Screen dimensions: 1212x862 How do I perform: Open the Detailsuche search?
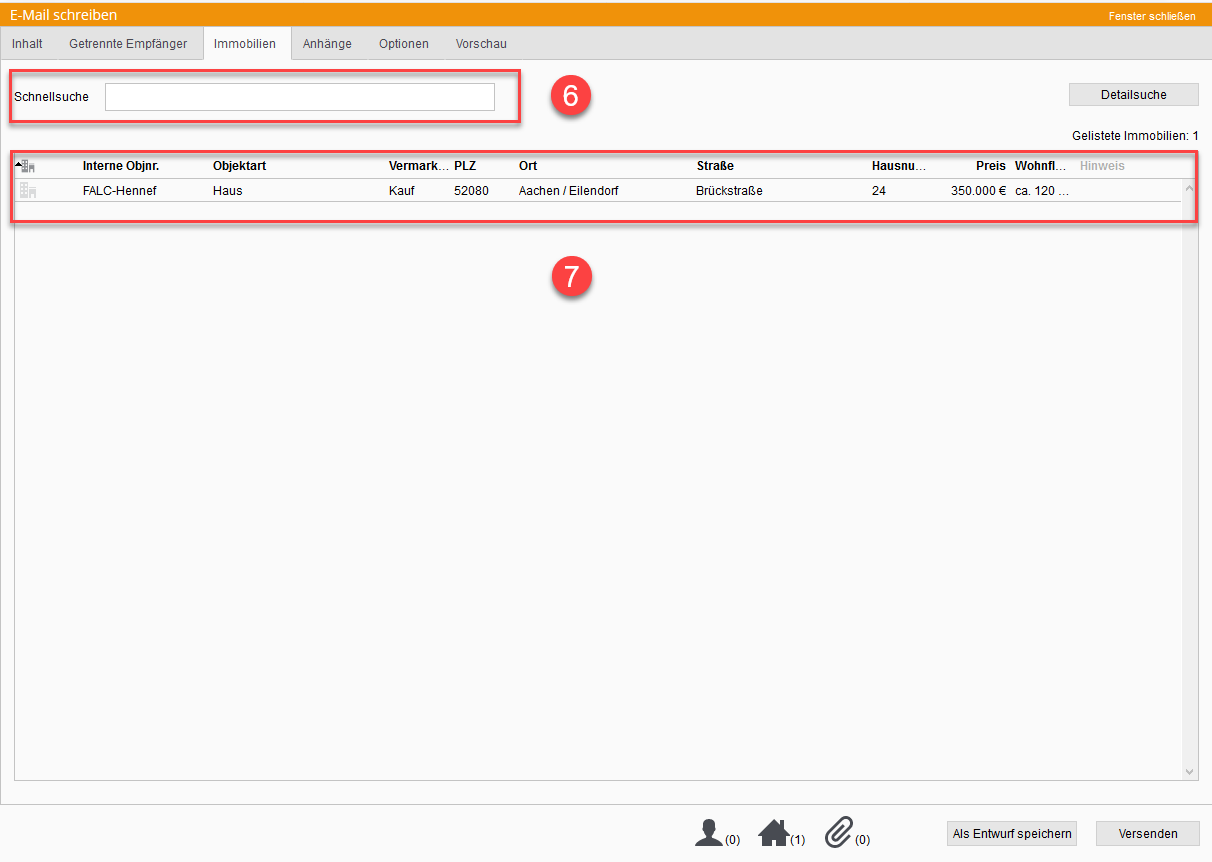click(1133, 95)
